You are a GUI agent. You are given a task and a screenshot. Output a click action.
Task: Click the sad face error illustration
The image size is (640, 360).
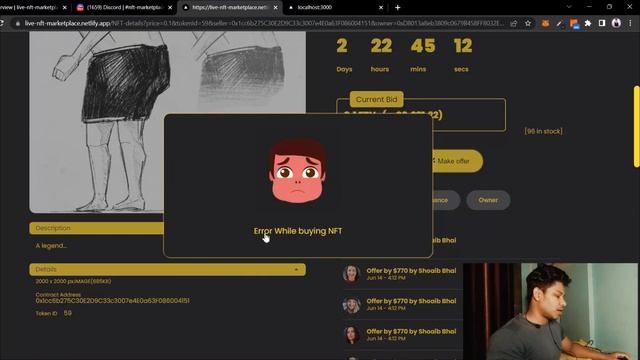298,172
